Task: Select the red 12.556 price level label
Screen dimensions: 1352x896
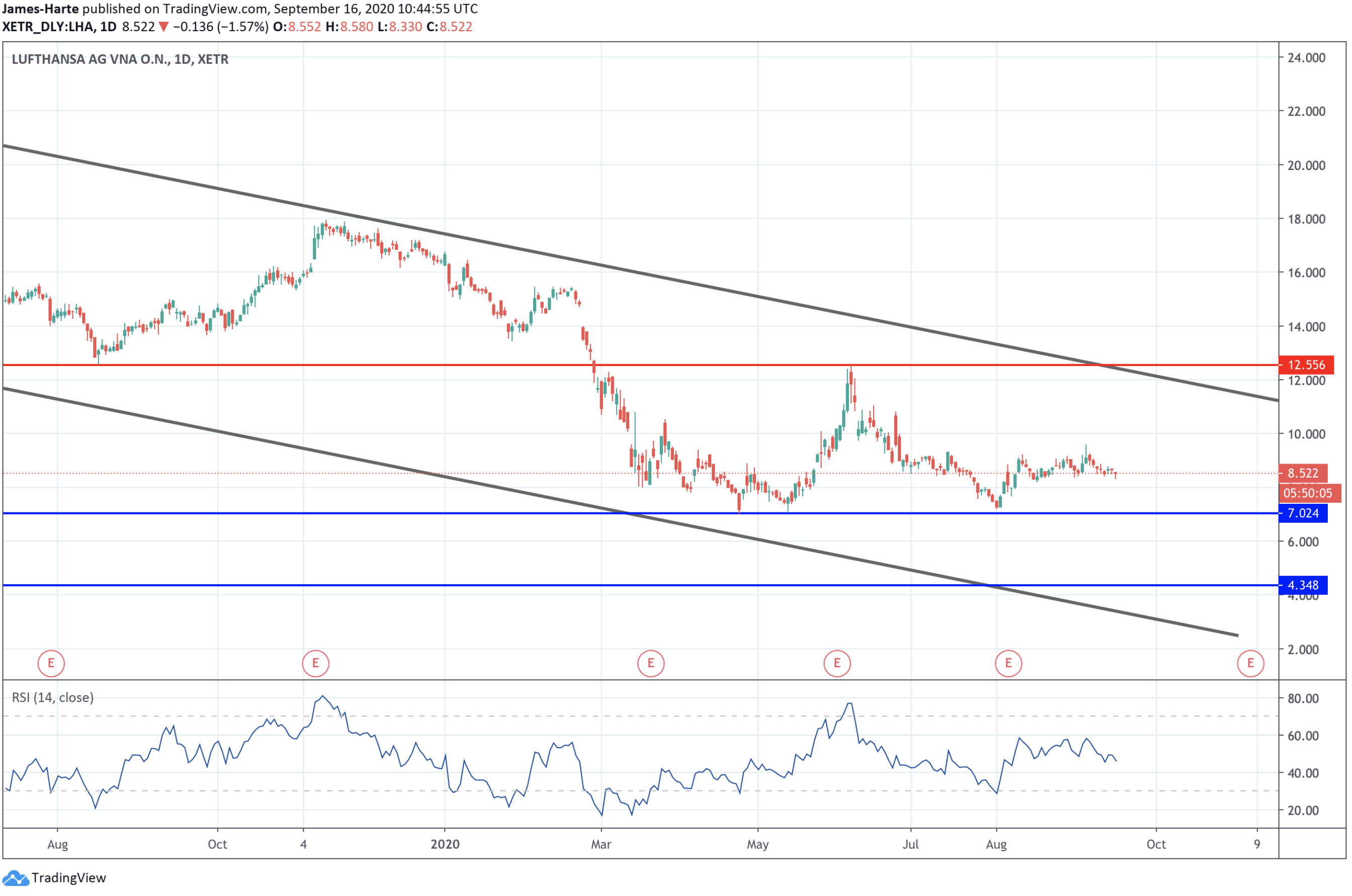Action: coord(1307,365)
